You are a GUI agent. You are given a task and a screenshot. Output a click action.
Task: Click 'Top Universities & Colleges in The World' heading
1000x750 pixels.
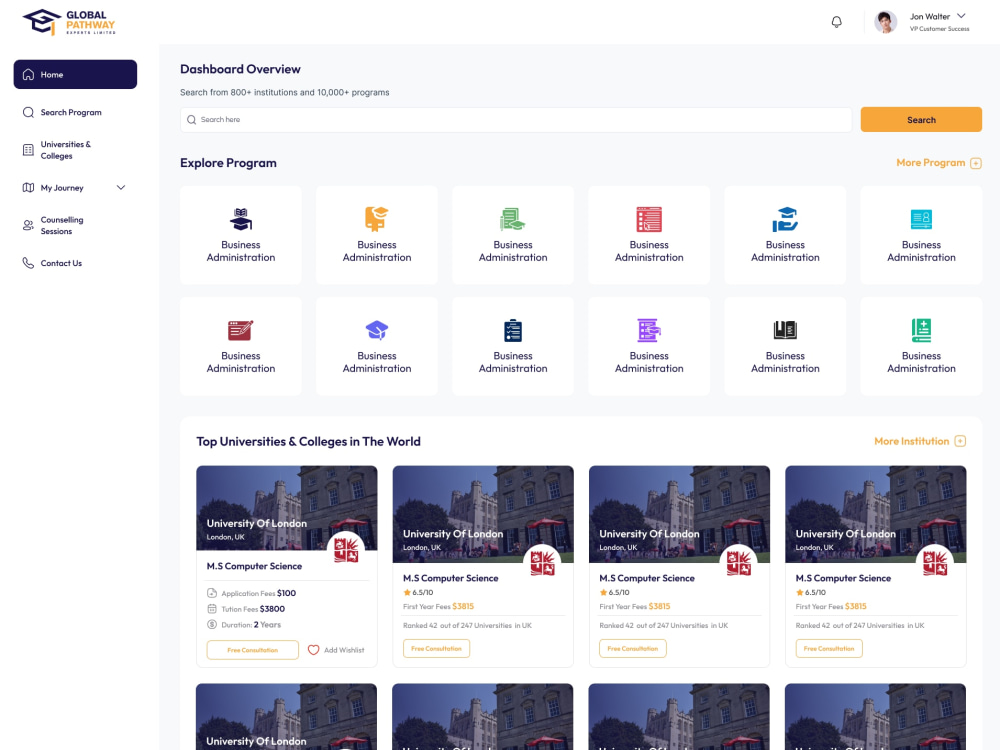tap(308, 441)
